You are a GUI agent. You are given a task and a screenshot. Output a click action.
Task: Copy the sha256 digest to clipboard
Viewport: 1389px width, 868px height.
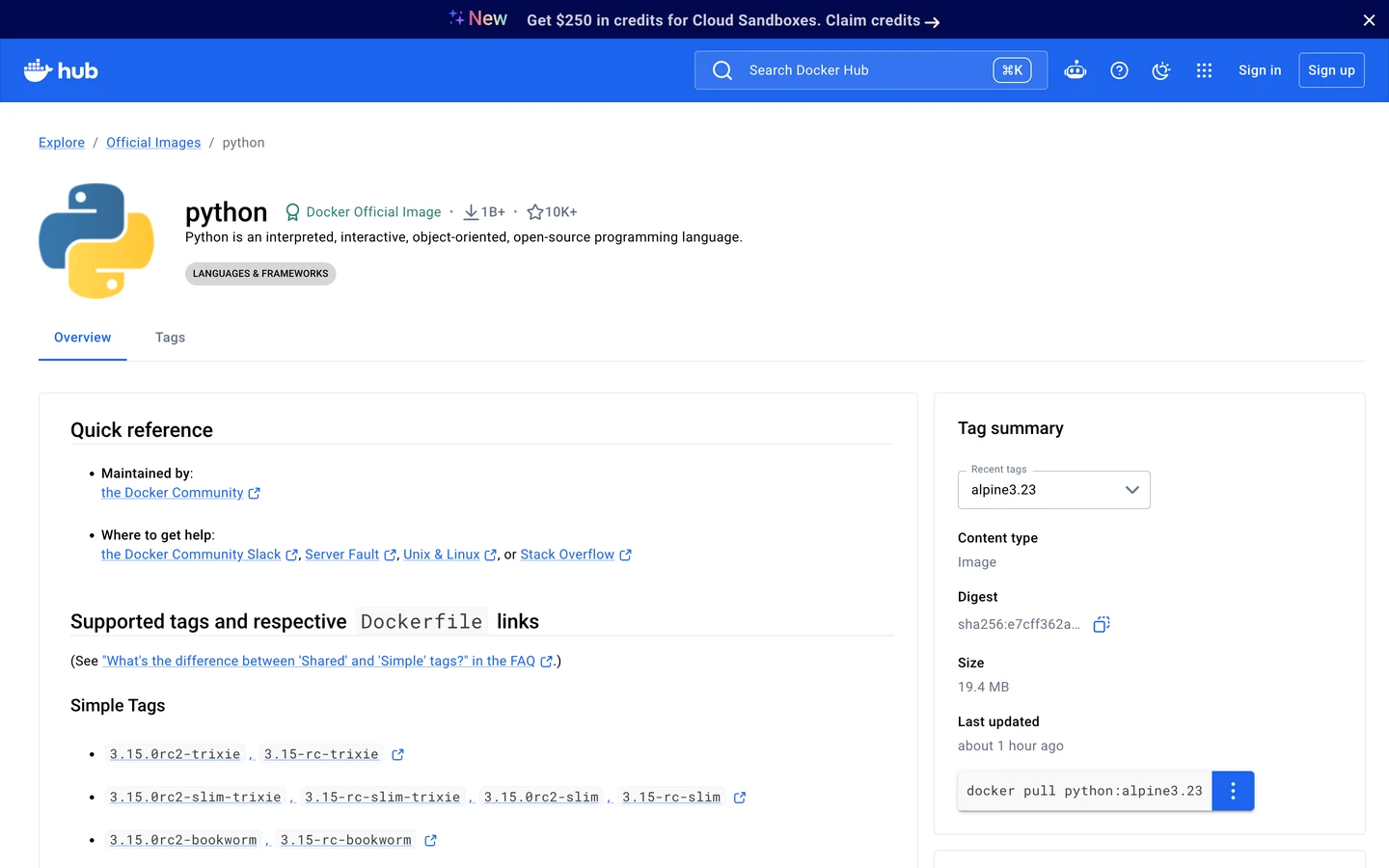(x=1102, y=624)
